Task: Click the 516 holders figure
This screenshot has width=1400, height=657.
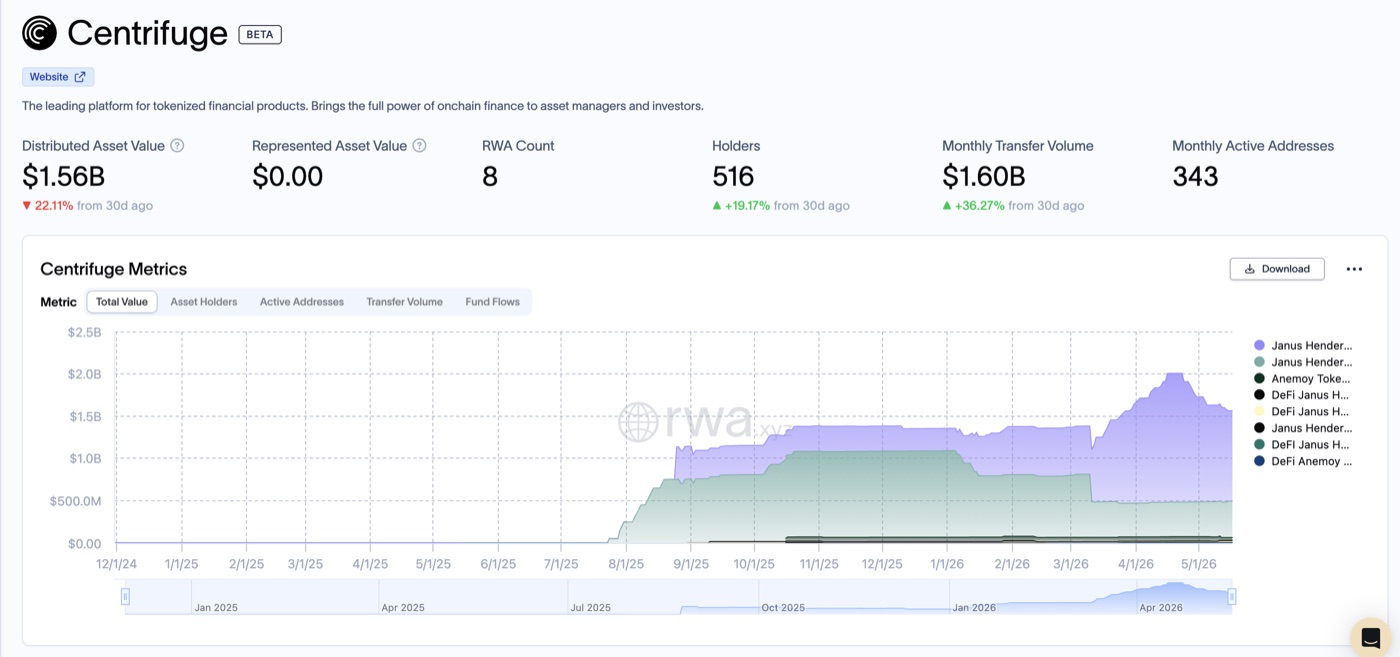Action: (x=733, y=177)
